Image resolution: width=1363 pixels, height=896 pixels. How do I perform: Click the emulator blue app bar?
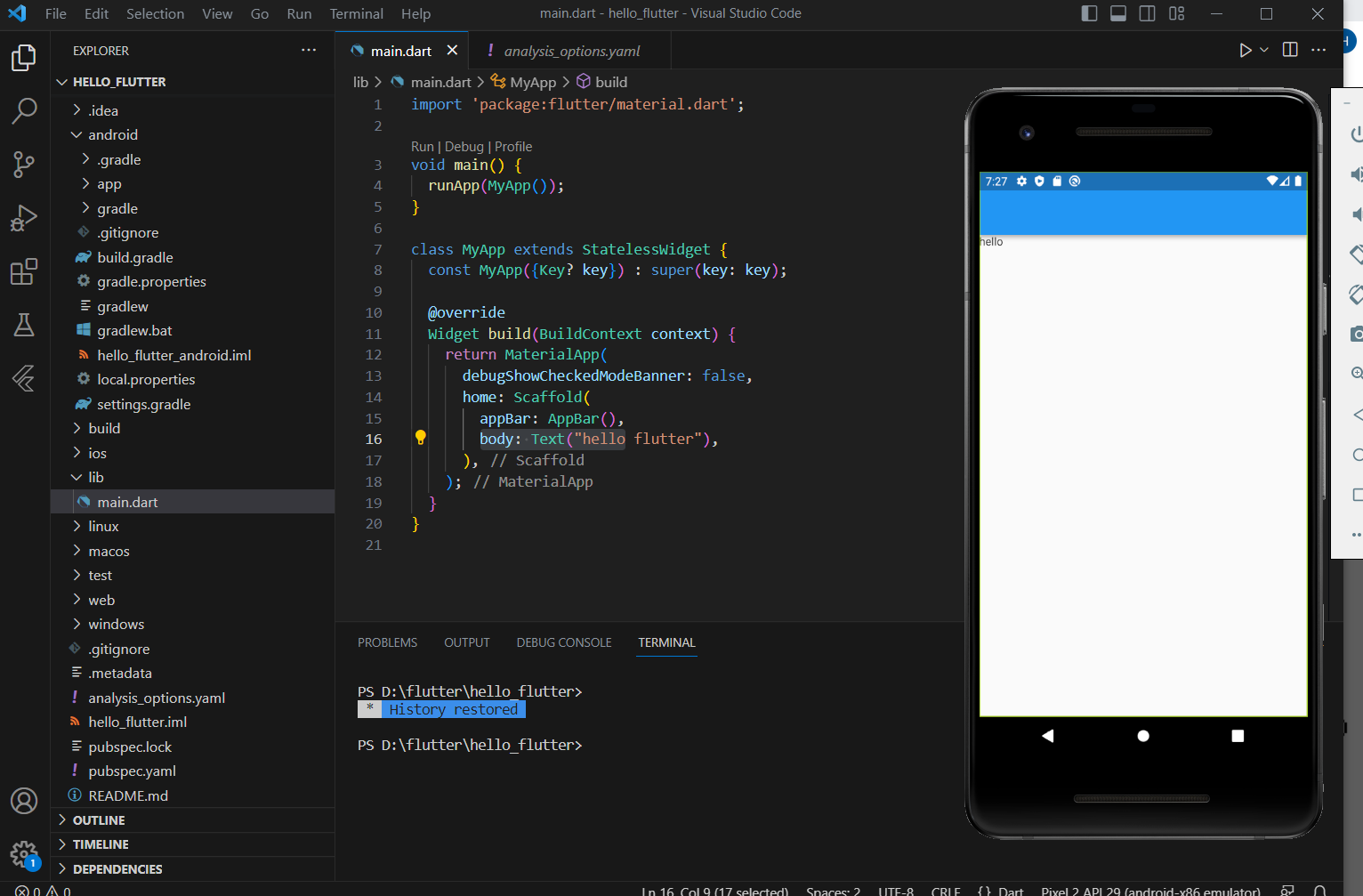click(1143, 212)
